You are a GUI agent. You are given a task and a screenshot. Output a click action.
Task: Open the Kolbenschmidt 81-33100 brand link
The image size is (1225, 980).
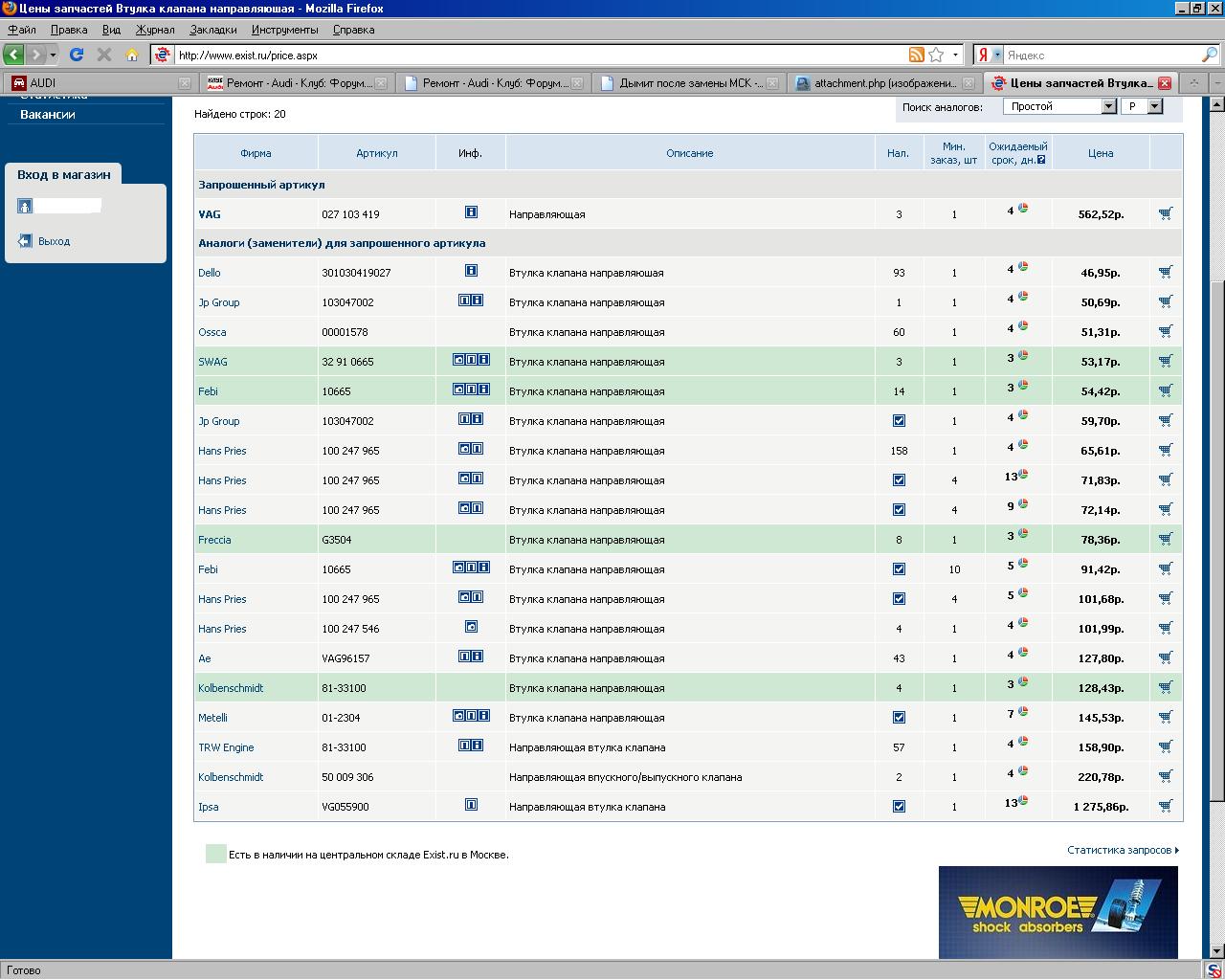(x=231, y=688)
